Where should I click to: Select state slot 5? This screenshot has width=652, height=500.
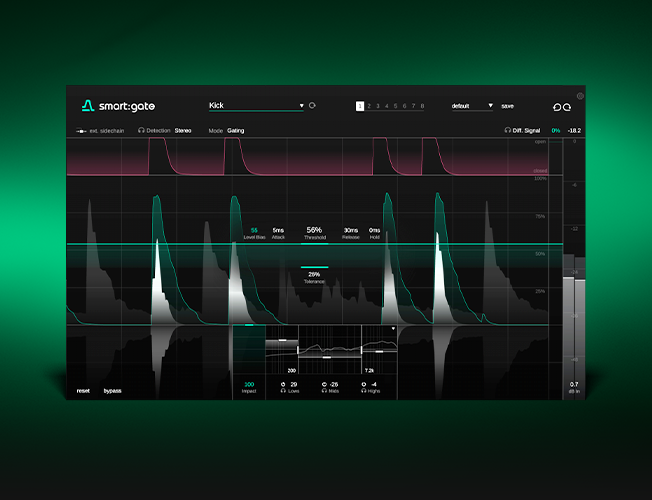coord(395,106)
